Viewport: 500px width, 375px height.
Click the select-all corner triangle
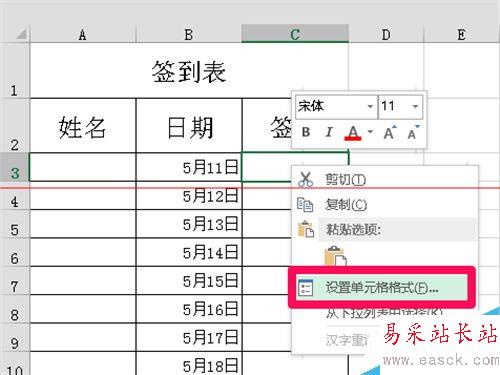point(21,34)
